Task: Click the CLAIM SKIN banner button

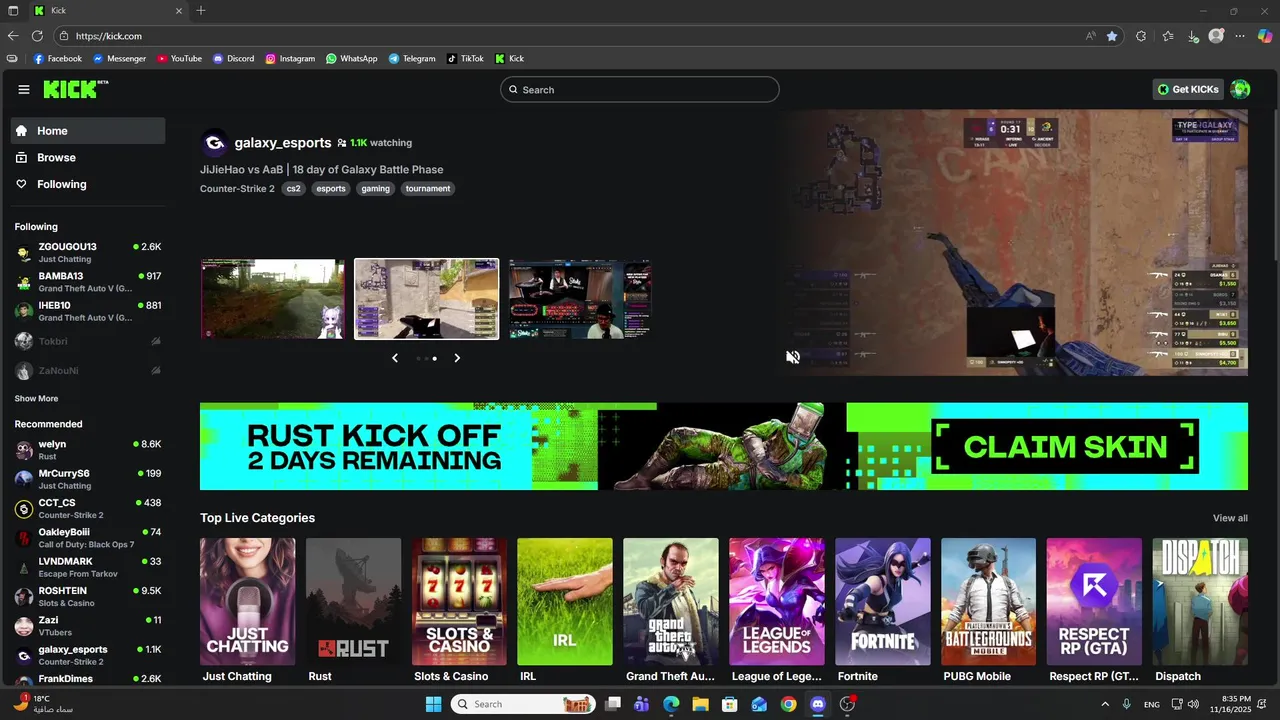Action: [x=1064, y=447]
